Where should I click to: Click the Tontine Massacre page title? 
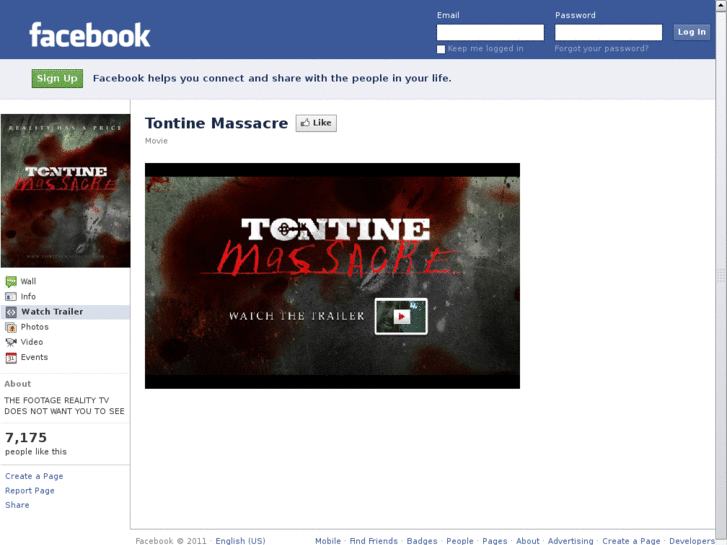pyautogui.click(x=217, y=123)
